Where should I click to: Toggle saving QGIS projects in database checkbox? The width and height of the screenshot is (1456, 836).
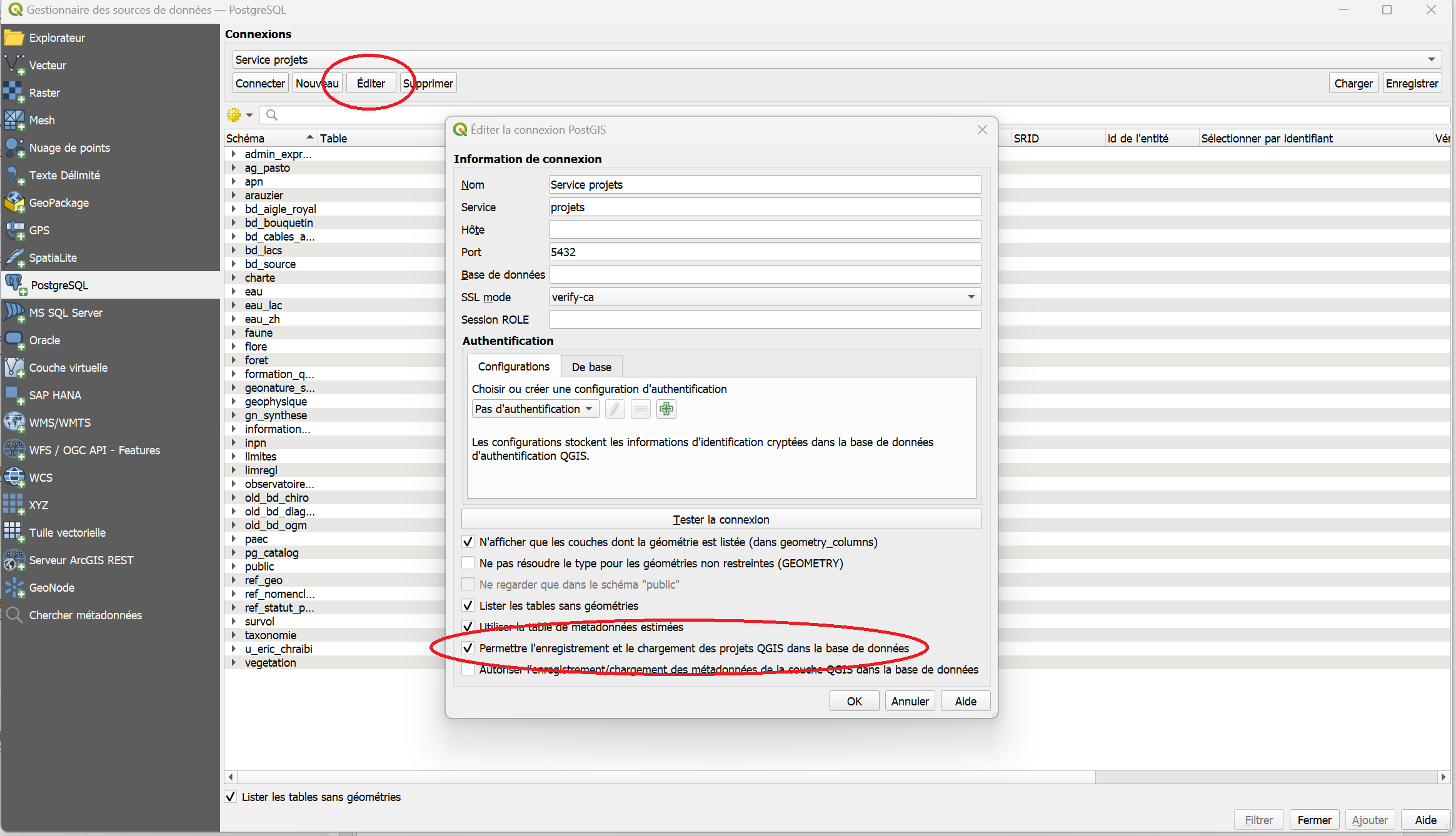coord(468,648)
